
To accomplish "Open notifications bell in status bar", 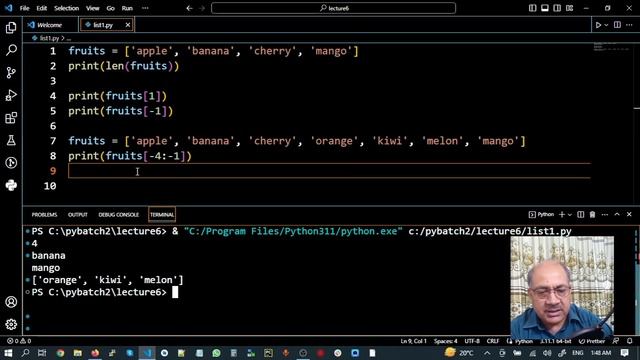I will [x=630, y=341].
